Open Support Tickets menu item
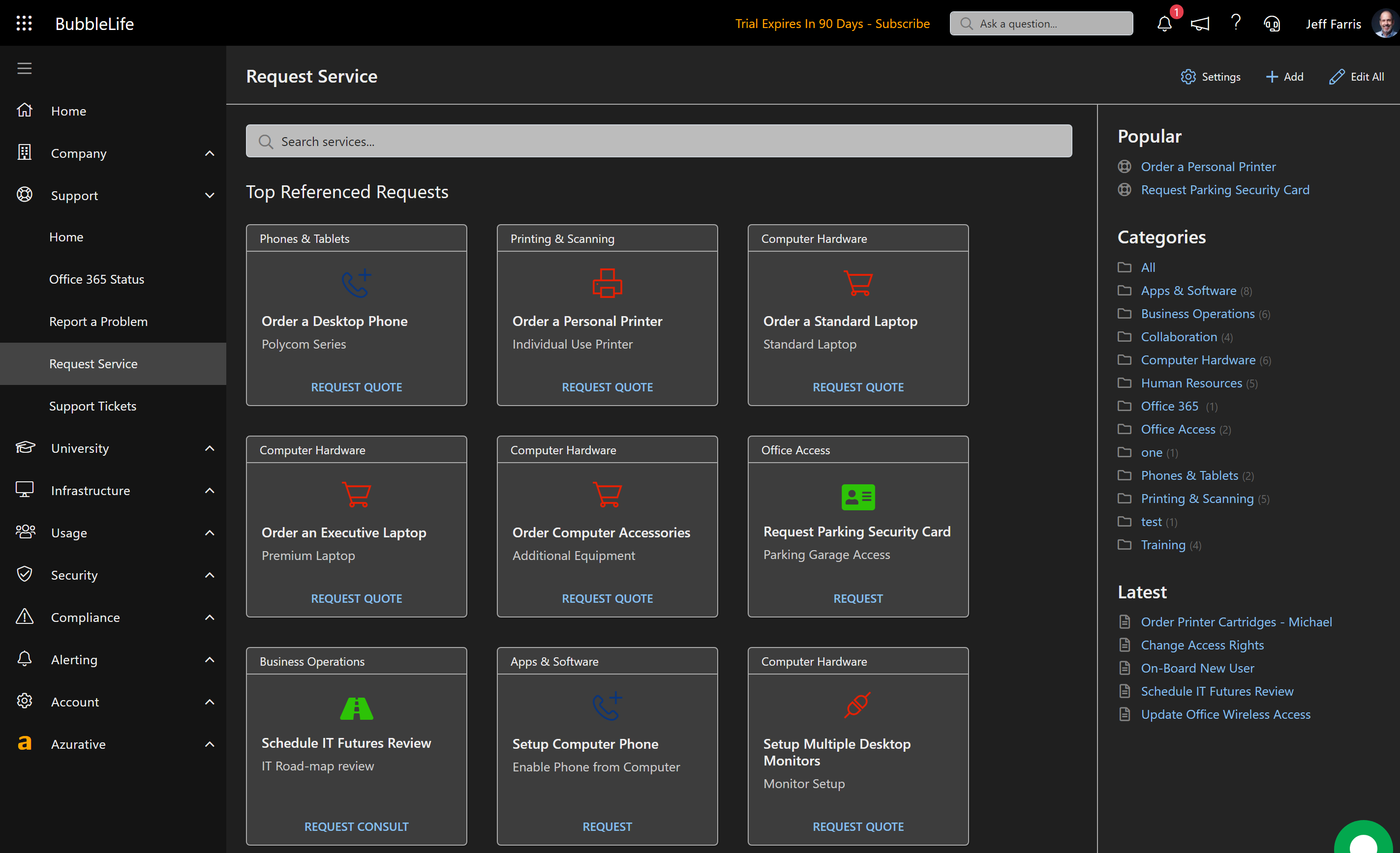Screen dimensions: 1400x853 (x=113, y=406)
